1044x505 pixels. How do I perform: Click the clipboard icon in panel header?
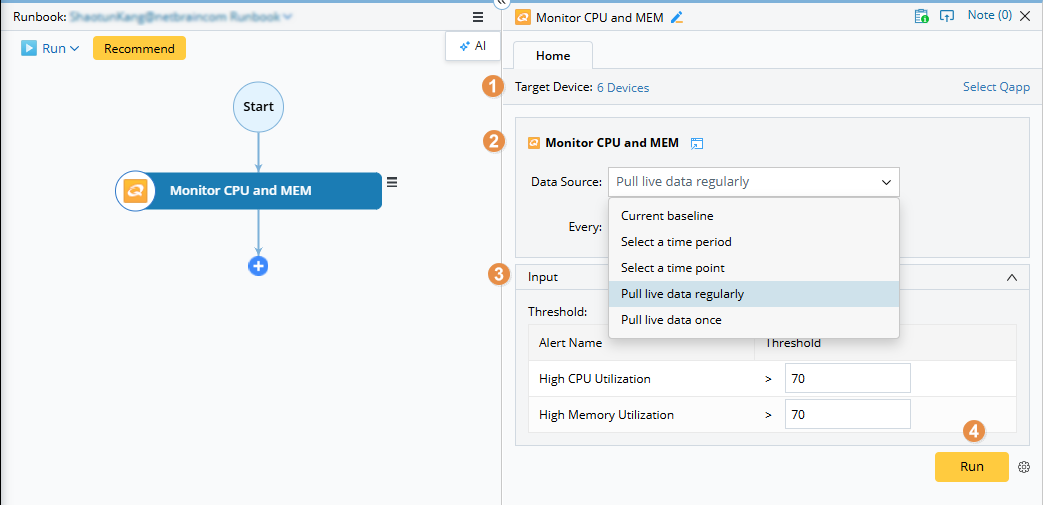click(x=921, y=16)
